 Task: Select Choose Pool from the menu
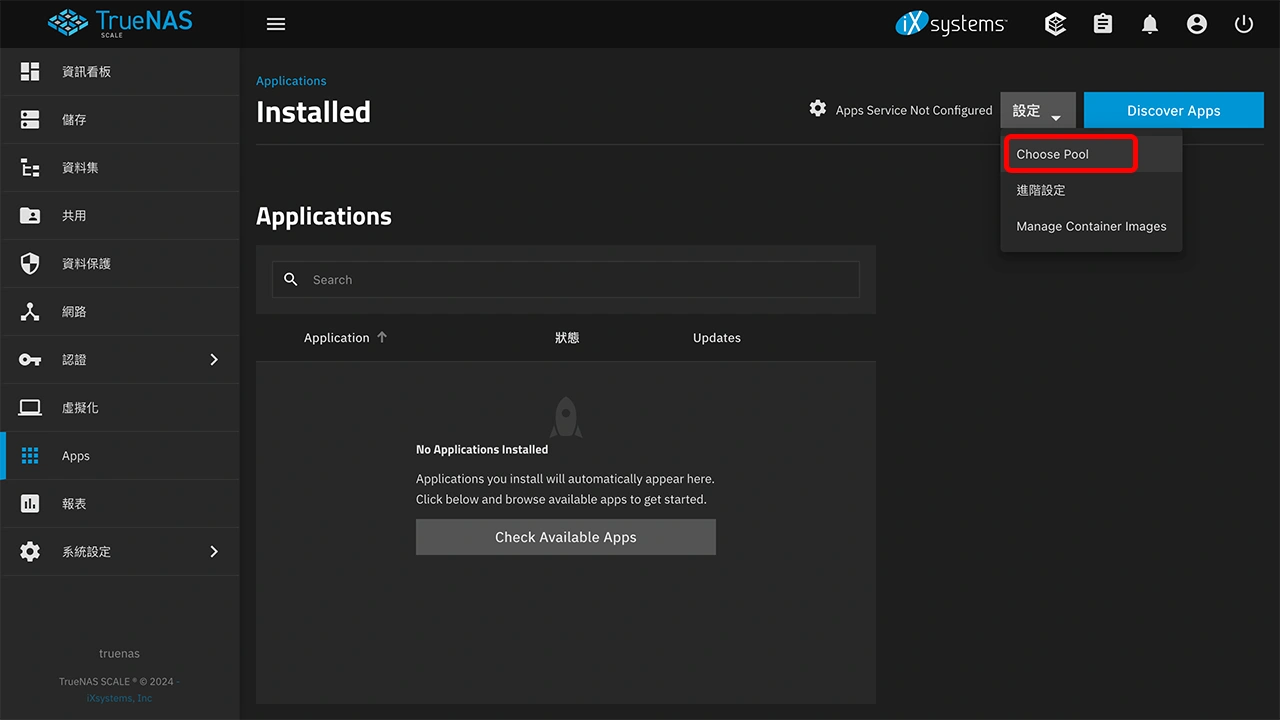(x=1053, y=154)
